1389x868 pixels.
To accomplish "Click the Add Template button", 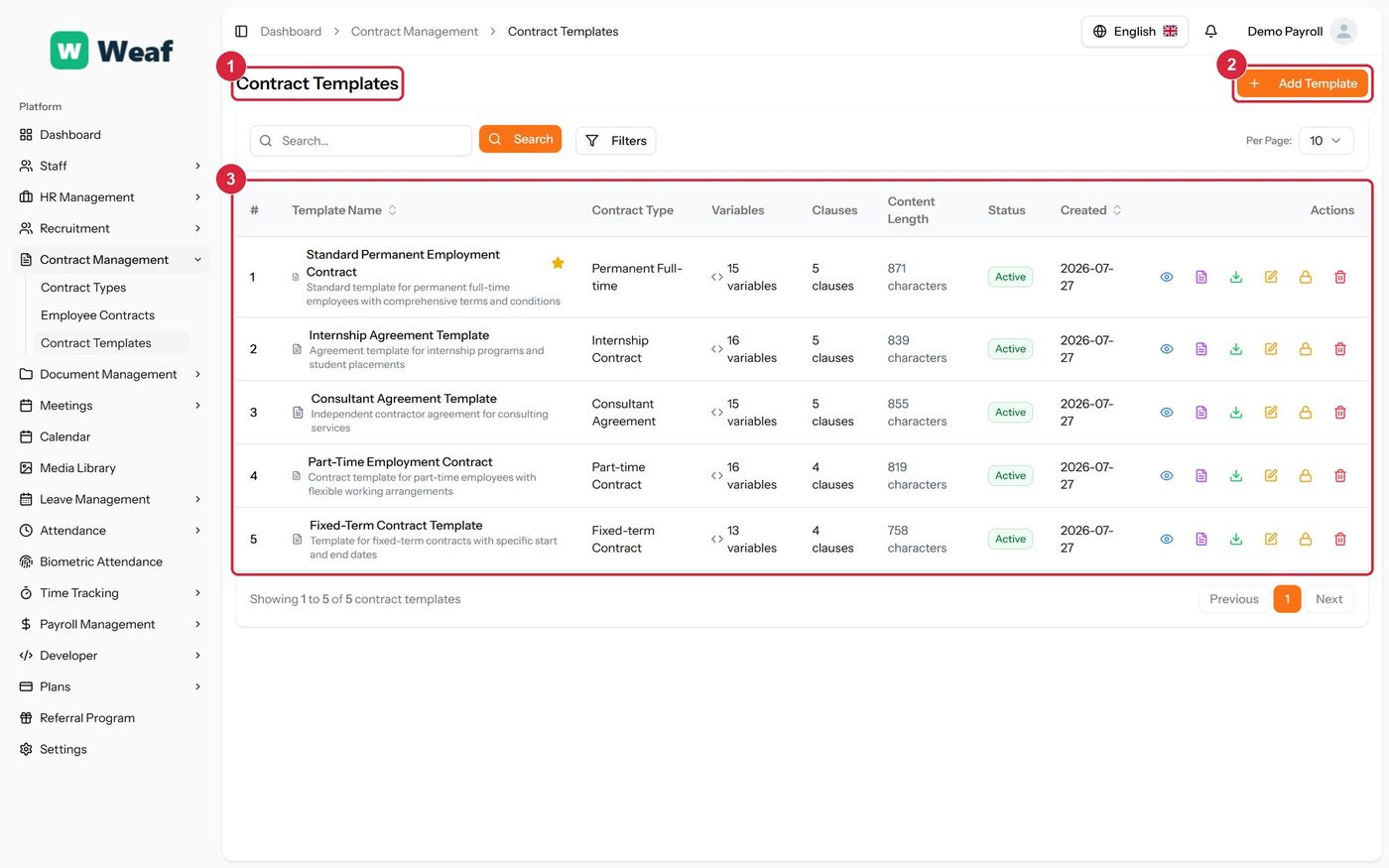I will 1303,83.
